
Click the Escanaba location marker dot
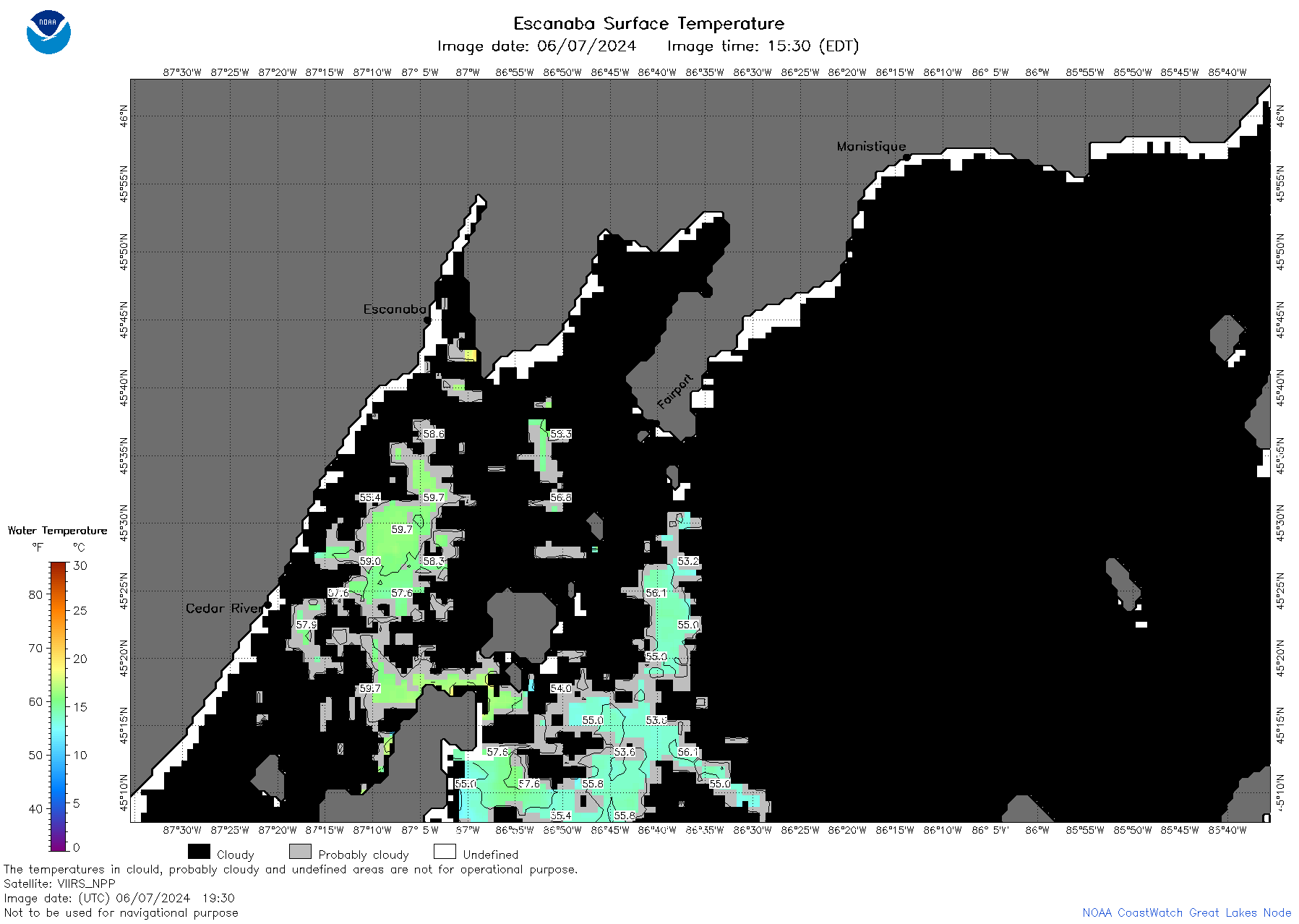[427, 320]
